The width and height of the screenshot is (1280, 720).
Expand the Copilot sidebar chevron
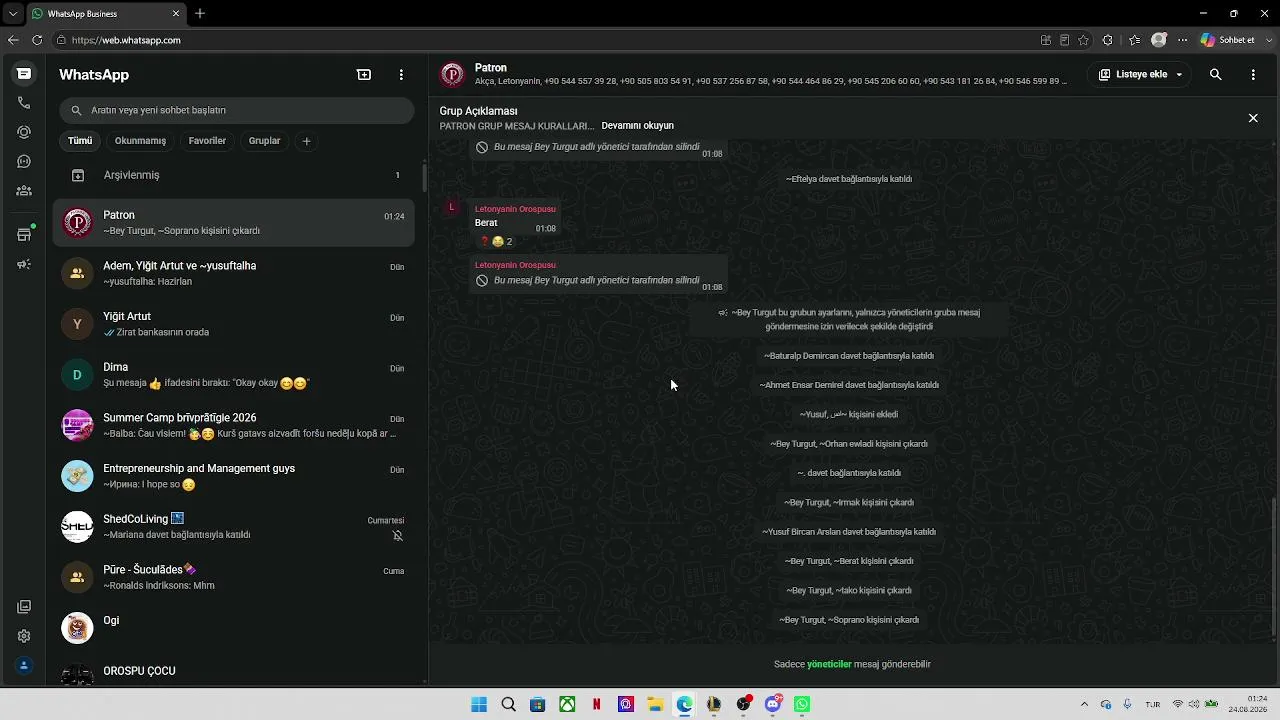(x=1268, y=40)
